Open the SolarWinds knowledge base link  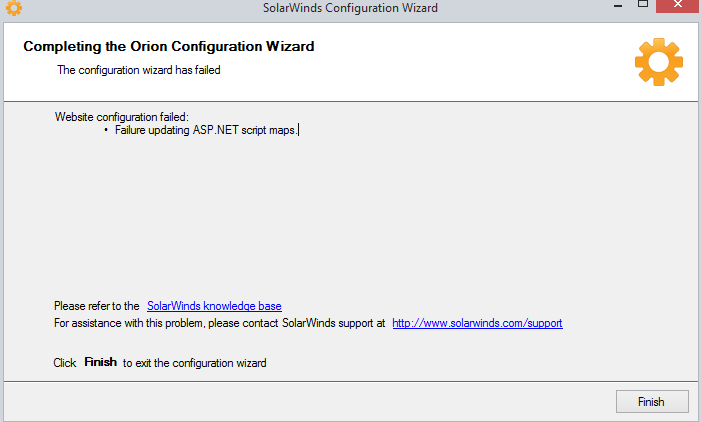tap(214, 306)
